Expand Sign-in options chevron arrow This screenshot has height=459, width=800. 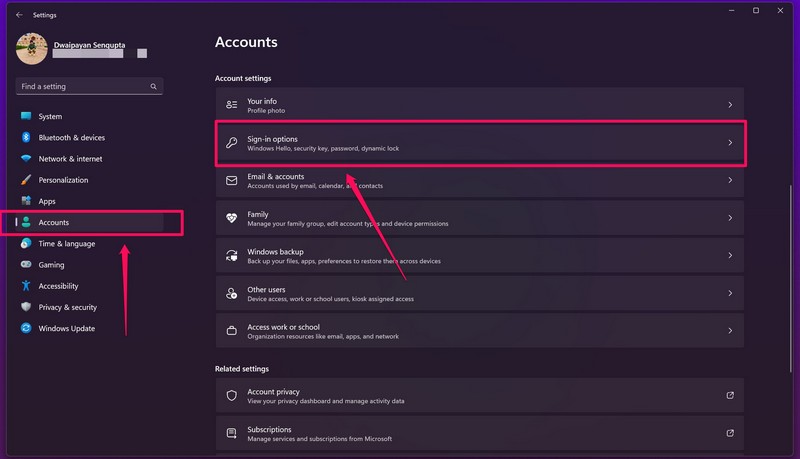pos(730,143)
